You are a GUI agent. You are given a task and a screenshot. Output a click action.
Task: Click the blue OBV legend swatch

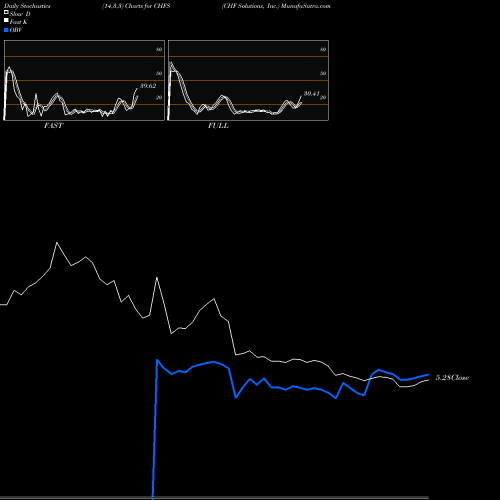tap(6, 30)
